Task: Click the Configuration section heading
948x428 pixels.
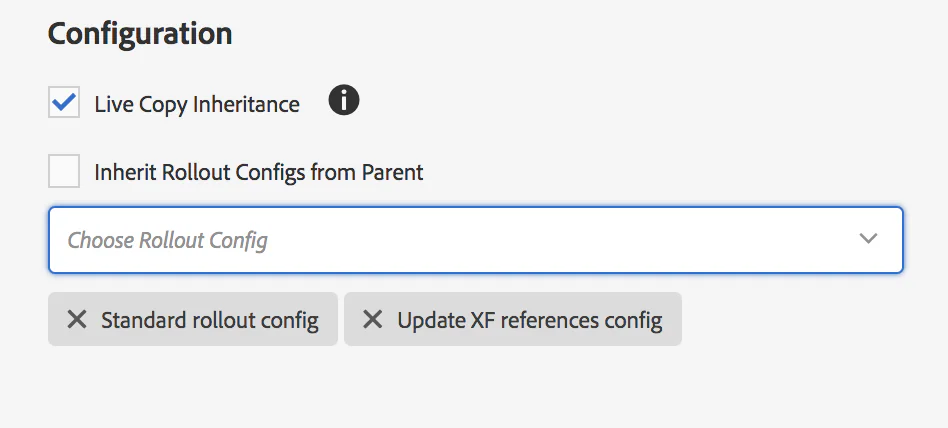Action: (140, 33)
